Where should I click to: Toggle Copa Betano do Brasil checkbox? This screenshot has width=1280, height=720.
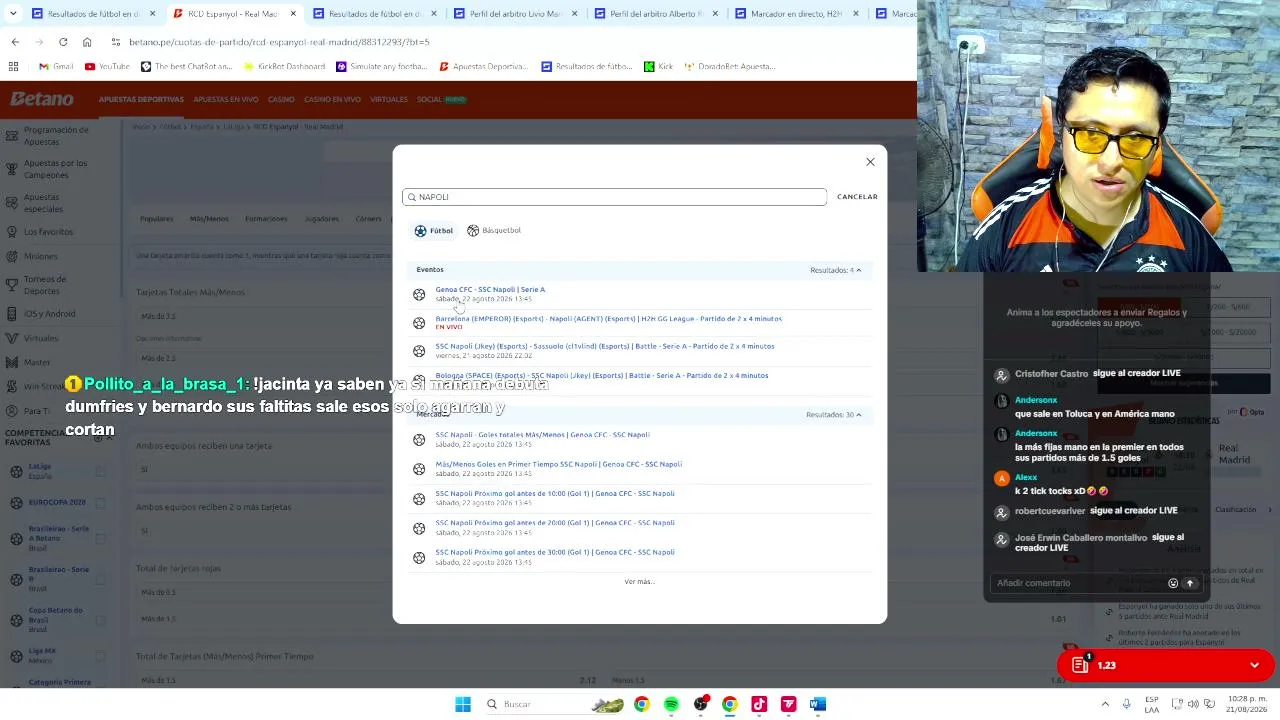pos(100,619)
